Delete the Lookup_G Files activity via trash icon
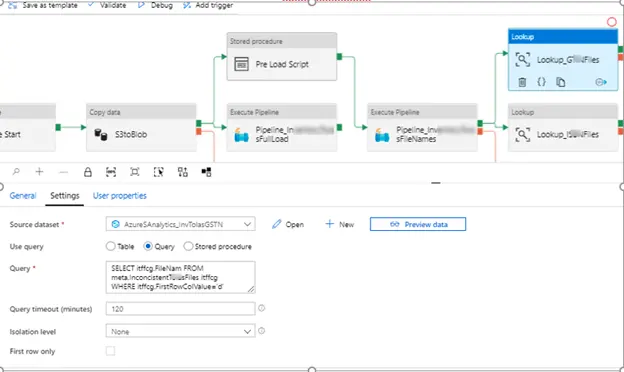624x372 pixels. (522, 82)
